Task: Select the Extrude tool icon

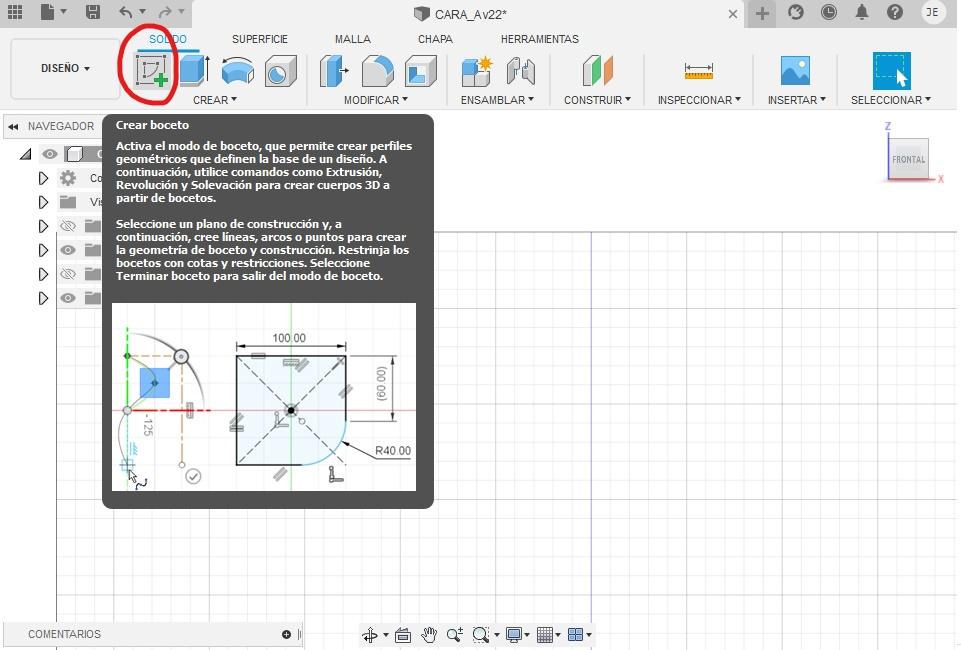Action: 195,70
